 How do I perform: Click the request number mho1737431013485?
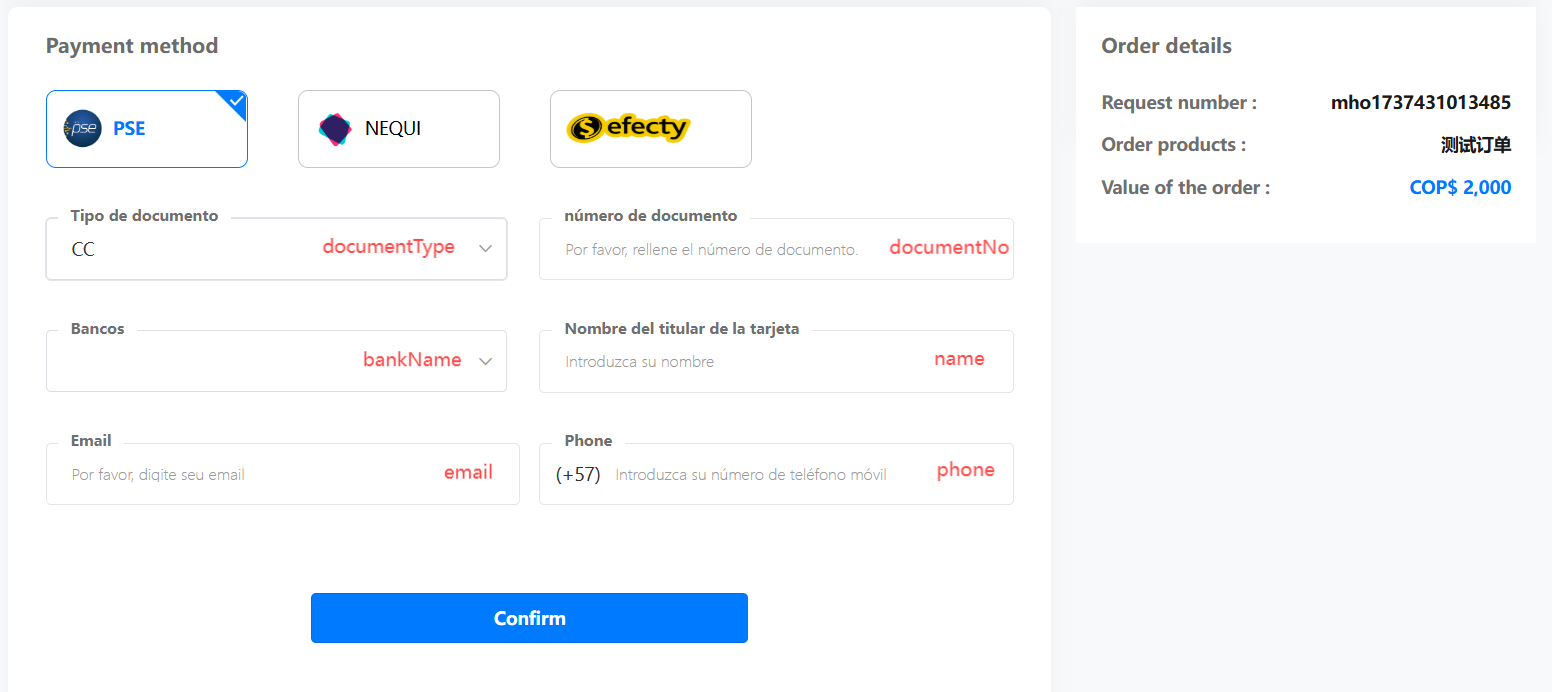pyautogui.click(x=1420, y=103)
